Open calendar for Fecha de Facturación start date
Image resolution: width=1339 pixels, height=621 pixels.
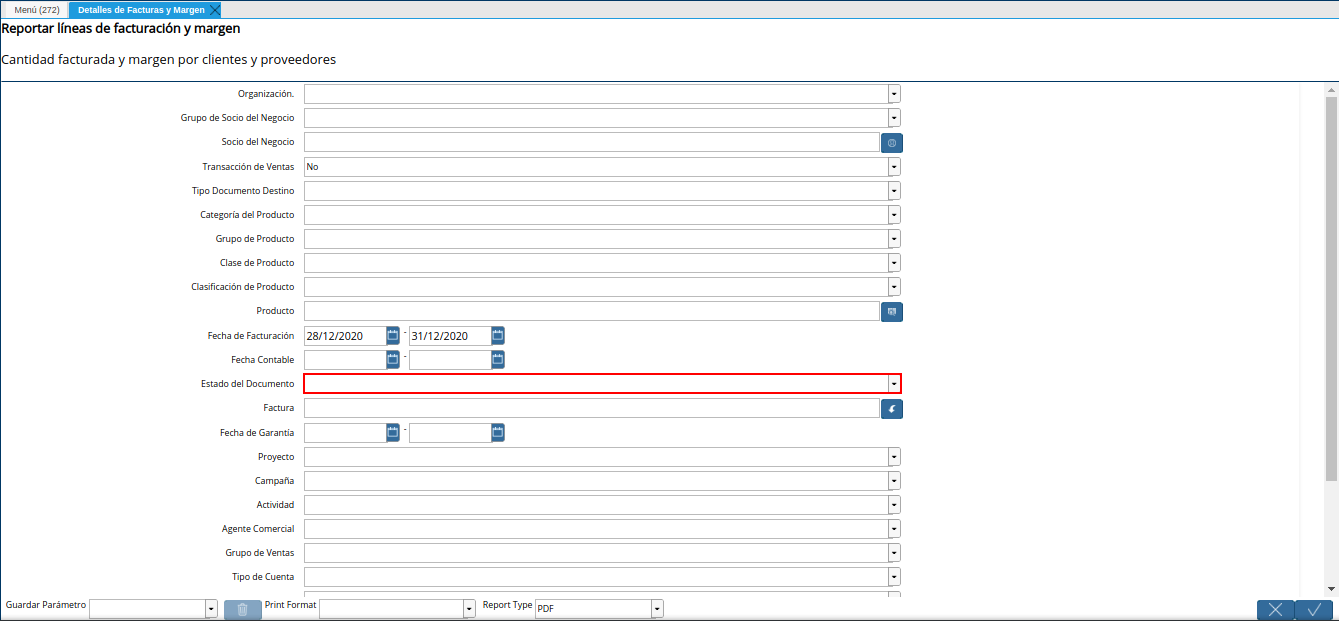point(393,336)
